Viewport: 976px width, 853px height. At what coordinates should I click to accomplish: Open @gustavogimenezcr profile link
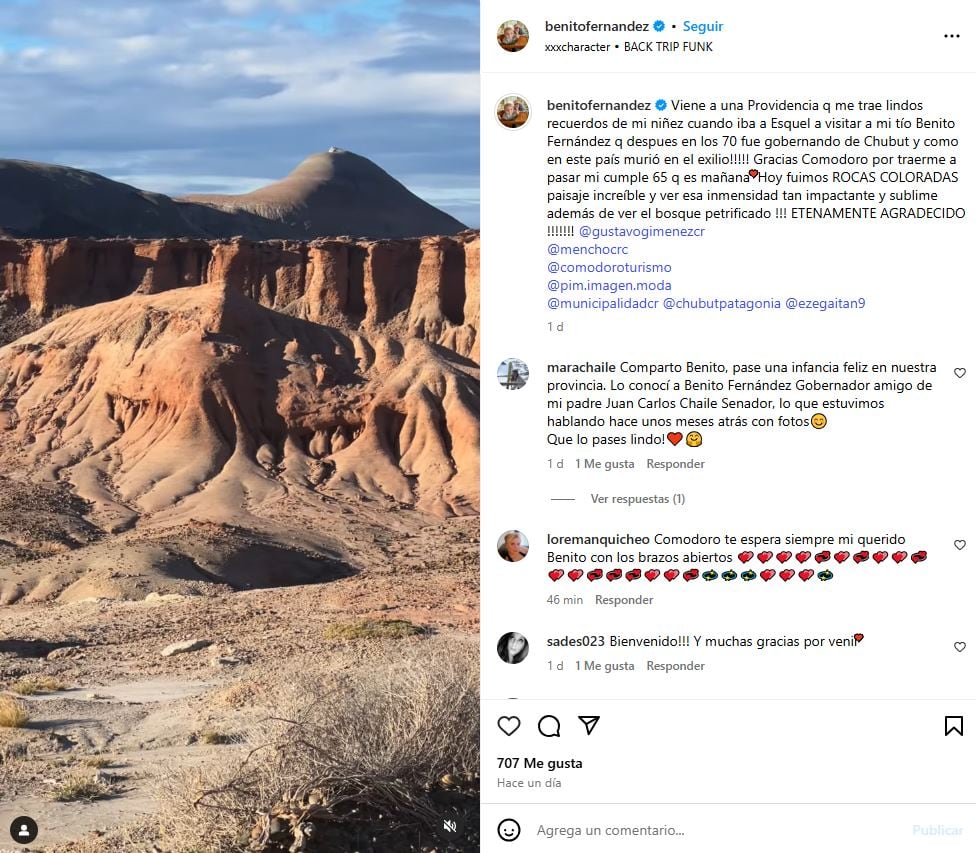pyautogui.click(x=642, y=231)
